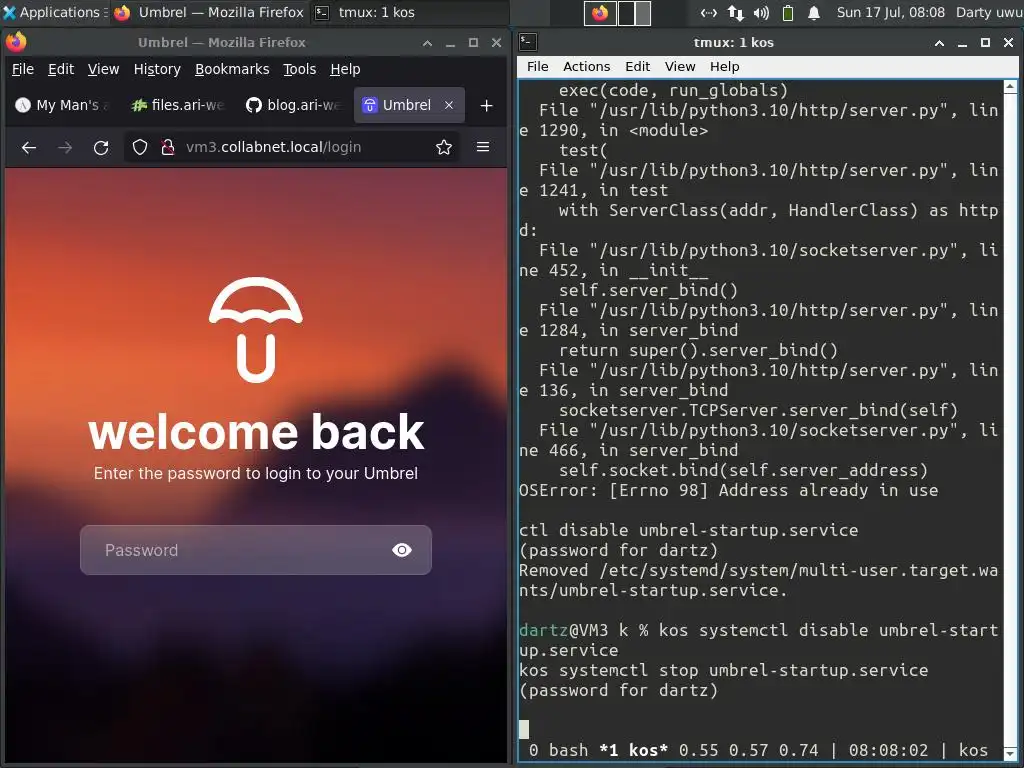Switch to the My Man's tab

click(63, 105)
